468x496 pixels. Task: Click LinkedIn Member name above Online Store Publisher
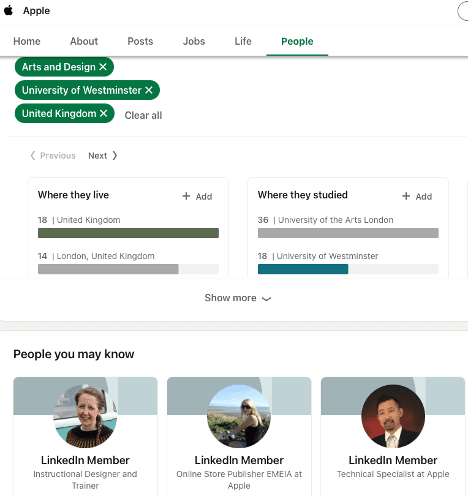click(x=239, y=460)
